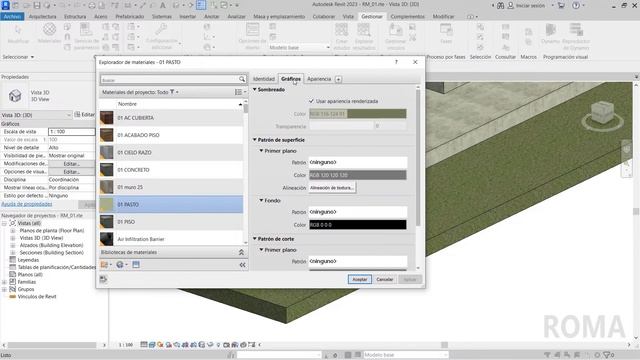Click the Fondo black color swatch
Screen dimensions: 640x360
tap(358, 225)
